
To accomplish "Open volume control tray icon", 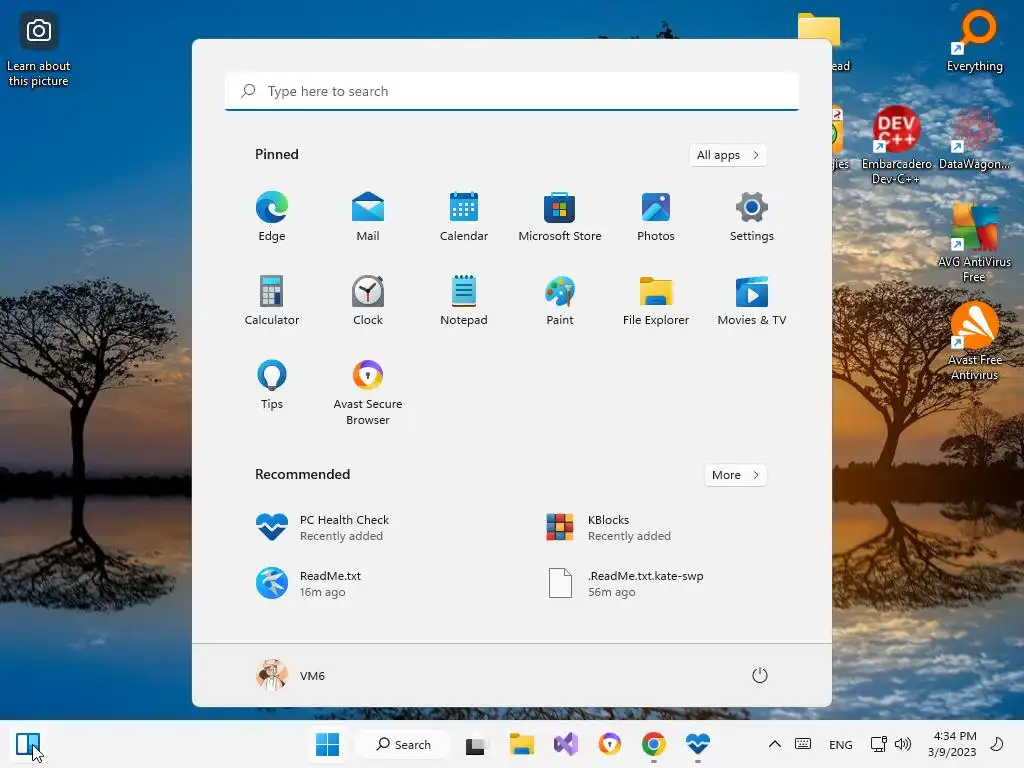I will 903,744.
